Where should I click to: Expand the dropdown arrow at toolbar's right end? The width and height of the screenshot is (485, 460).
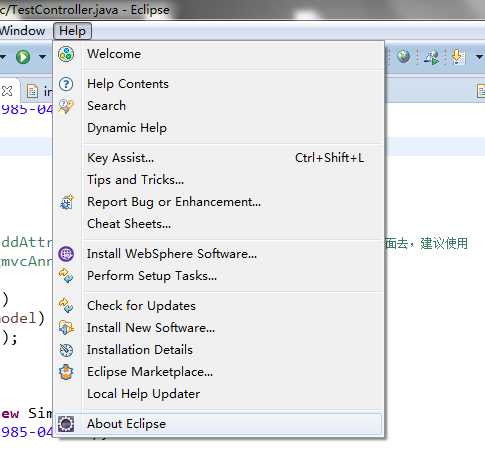pyautogui.click(x=479, y=57)
